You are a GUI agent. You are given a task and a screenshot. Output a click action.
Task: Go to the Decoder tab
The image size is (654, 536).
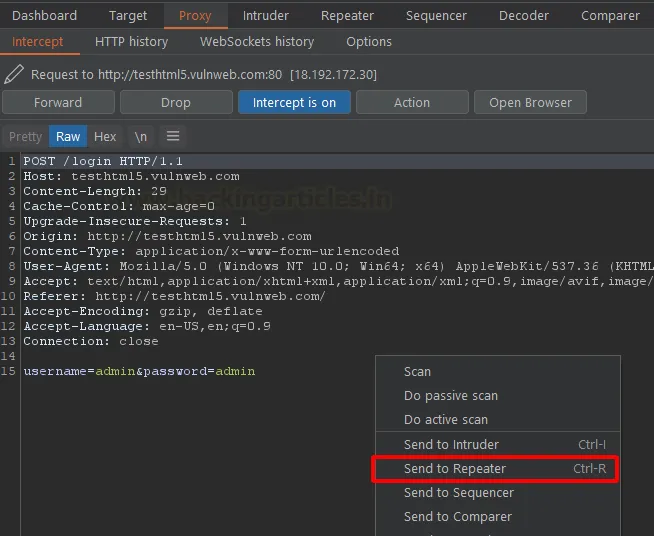coord(523,16)
